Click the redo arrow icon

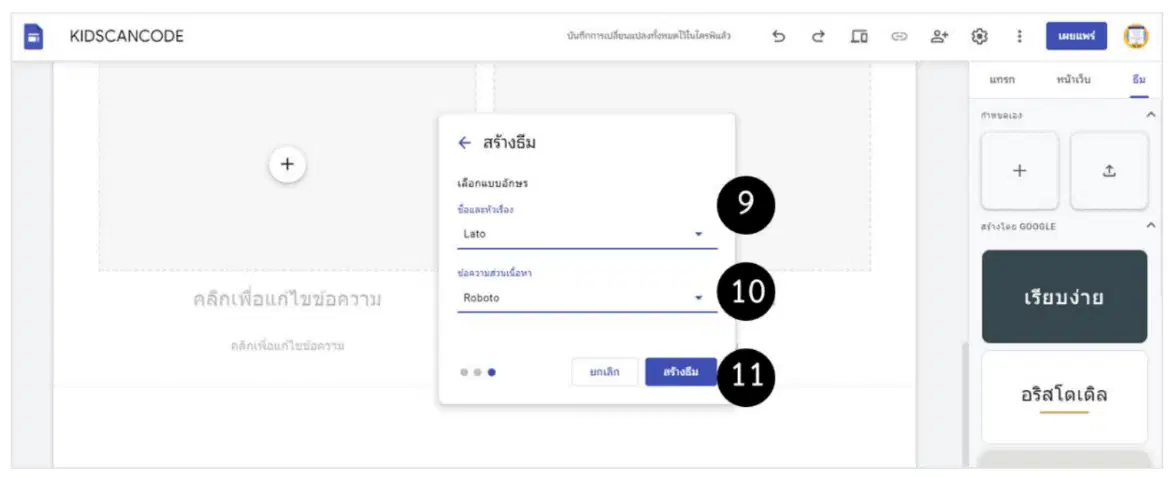tap(819, 36)
